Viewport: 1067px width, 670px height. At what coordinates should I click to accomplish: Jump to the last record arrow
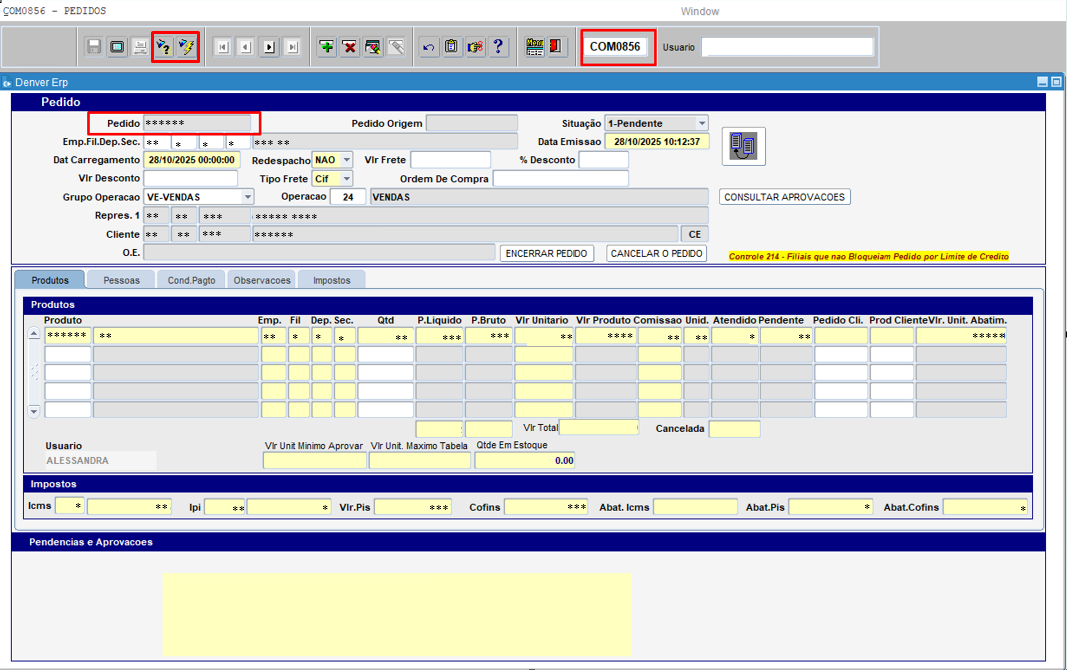(292, 47)
